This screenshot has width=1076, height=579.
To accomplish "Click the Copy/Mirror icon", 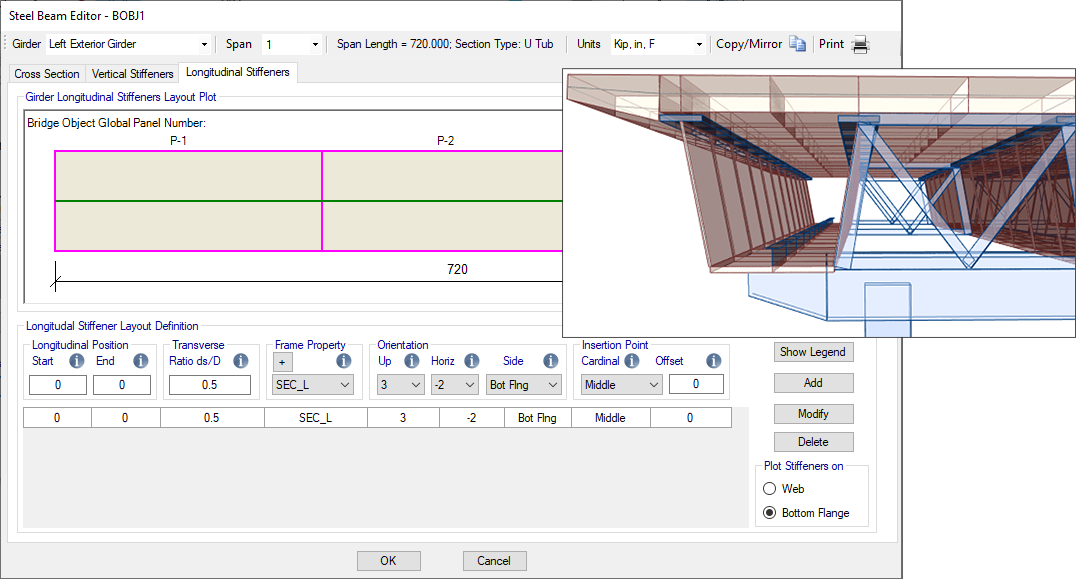I will [797, 44].
